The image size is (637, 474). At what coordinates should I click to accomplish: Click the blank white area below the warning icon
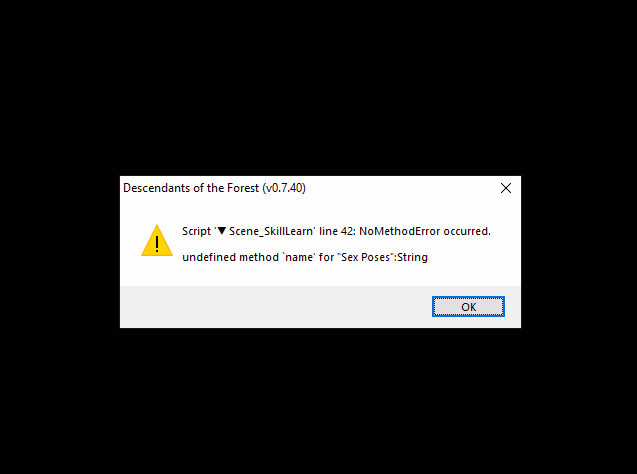tap(157, 272)
